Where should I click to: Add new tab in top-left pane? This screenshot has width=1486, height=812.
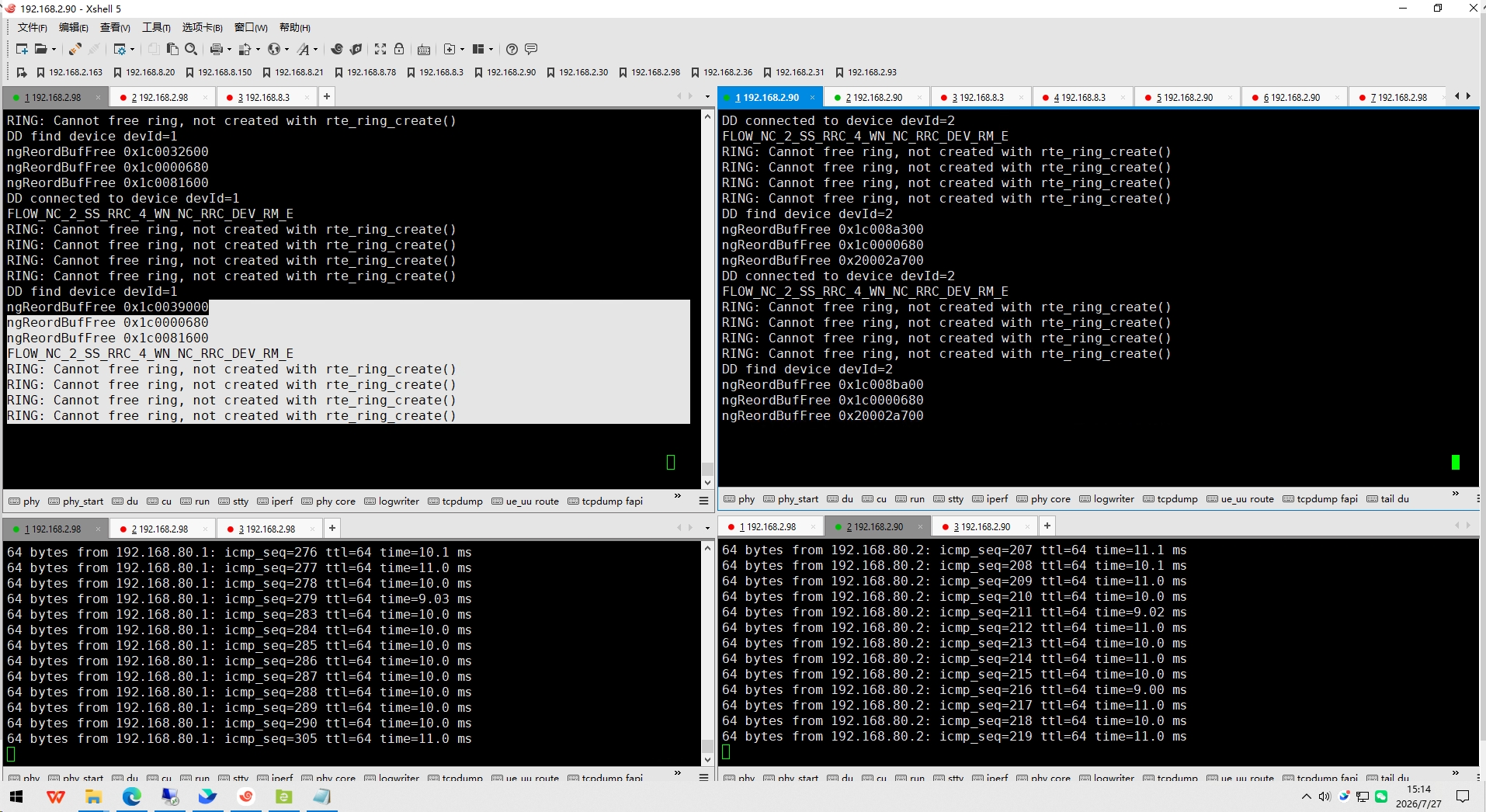(327, 97)
